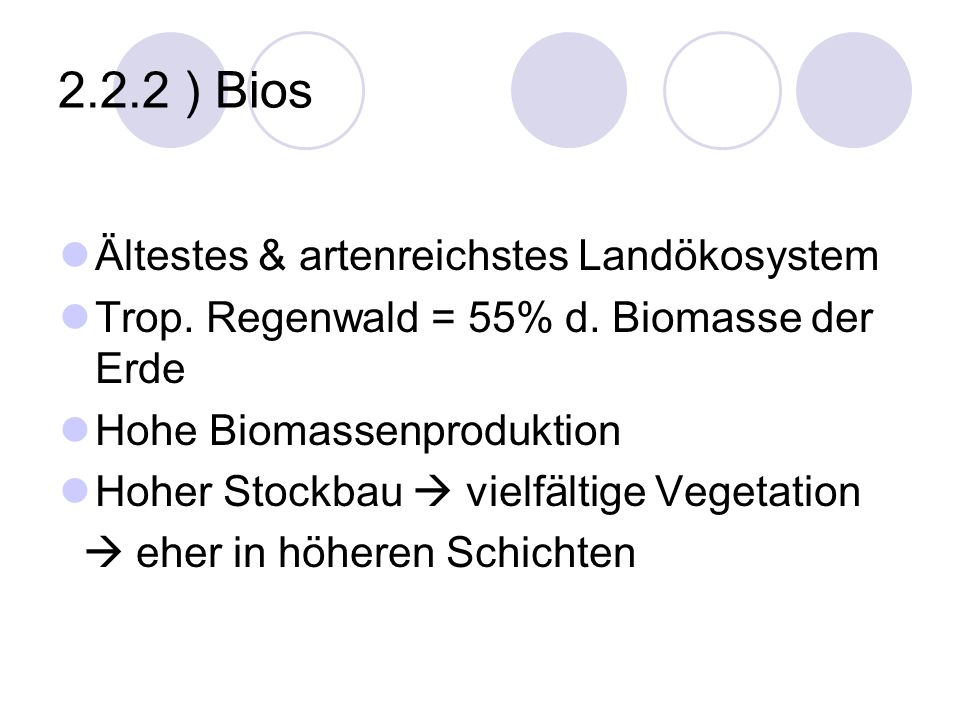The height and width of the screenshot is (720, 960).
Task: Click the words 'vielfältige Vegetation'
Action: pyautogui.click(x=663, y=493)
